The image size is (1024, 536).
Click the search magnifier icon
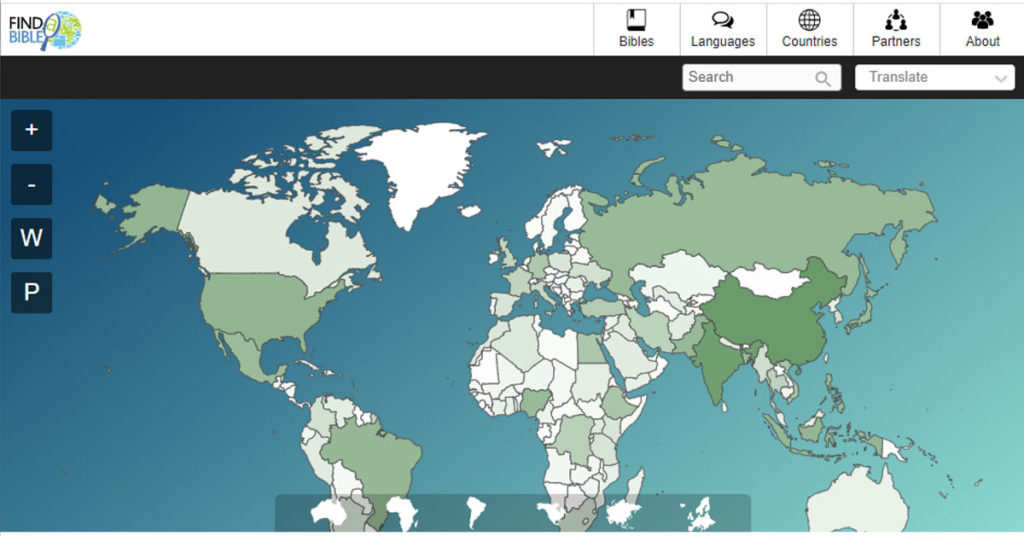point(822,79)
